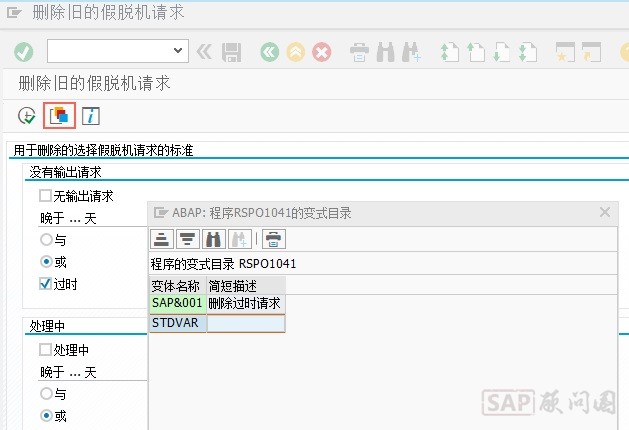Click the popup dialog menu icon beside ABAP title
Viewport: 629px width, 430px height.
[161, 212]
